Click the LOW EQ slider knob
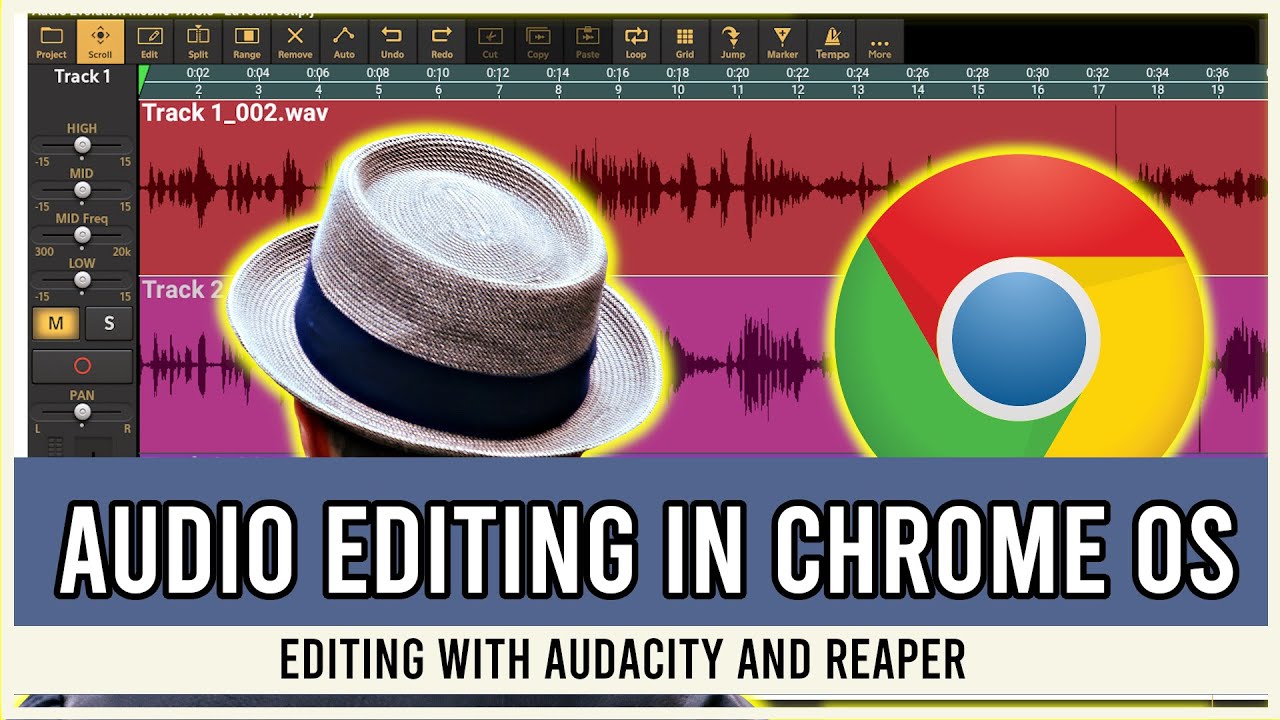1280x720 pixels. coord(82,279)
